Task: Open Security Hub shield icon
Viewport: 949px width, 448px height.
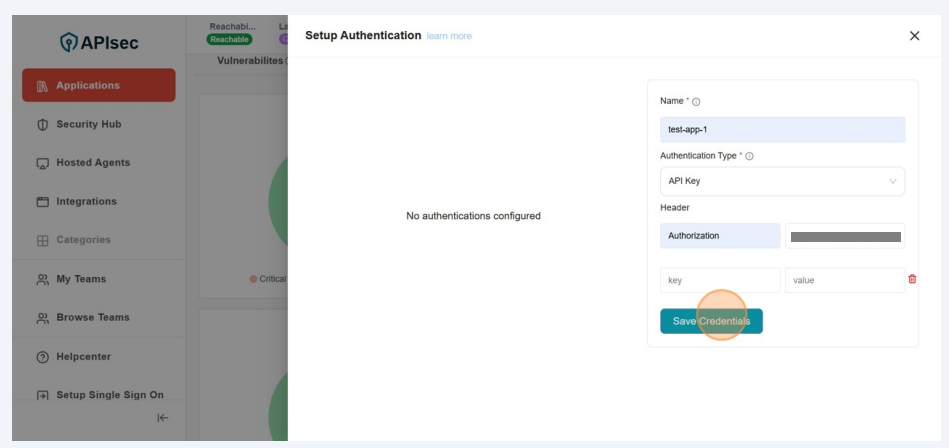Action: click(42, 125)
